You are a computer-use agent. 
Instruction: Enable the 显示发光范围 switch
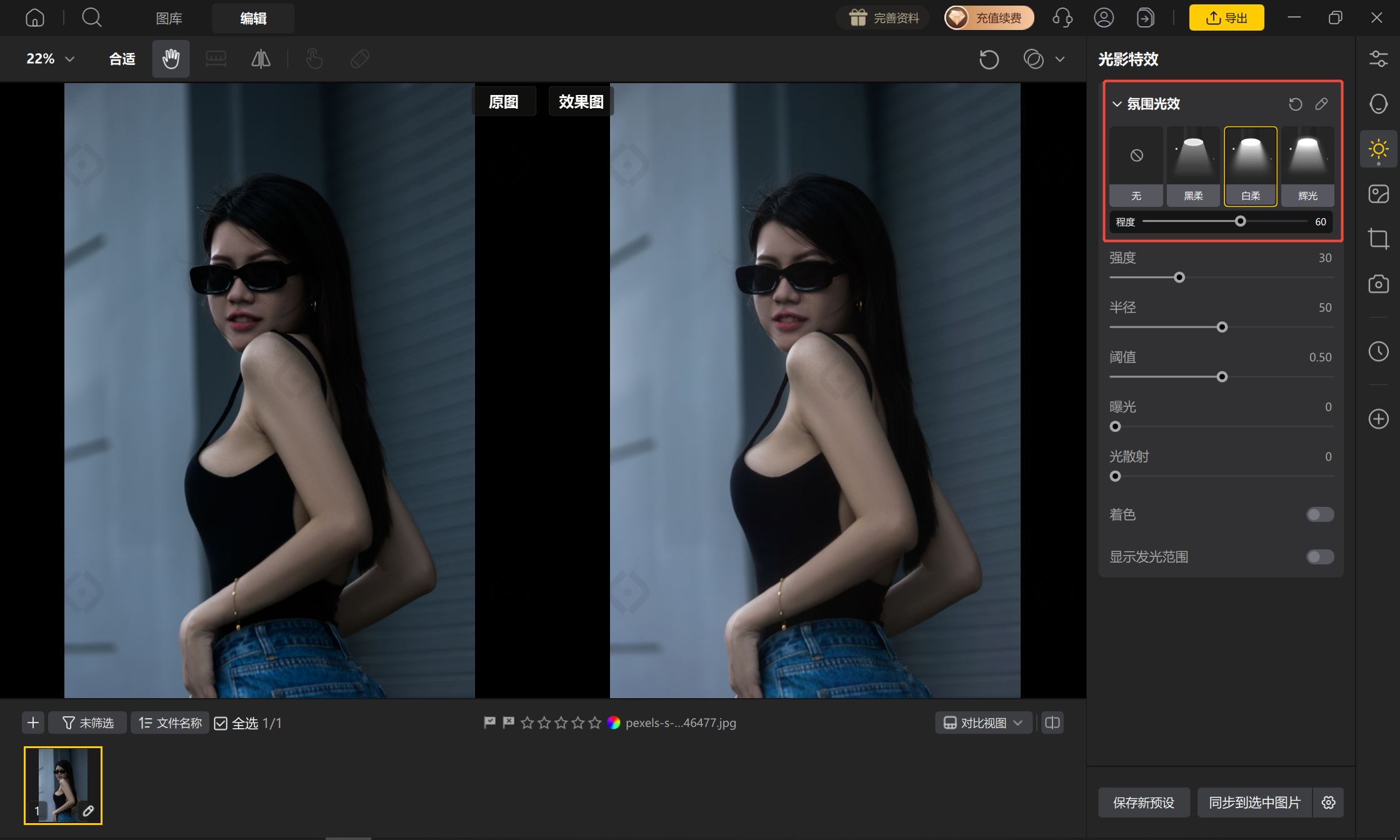pyautogui.click(x=1320, y=557)
